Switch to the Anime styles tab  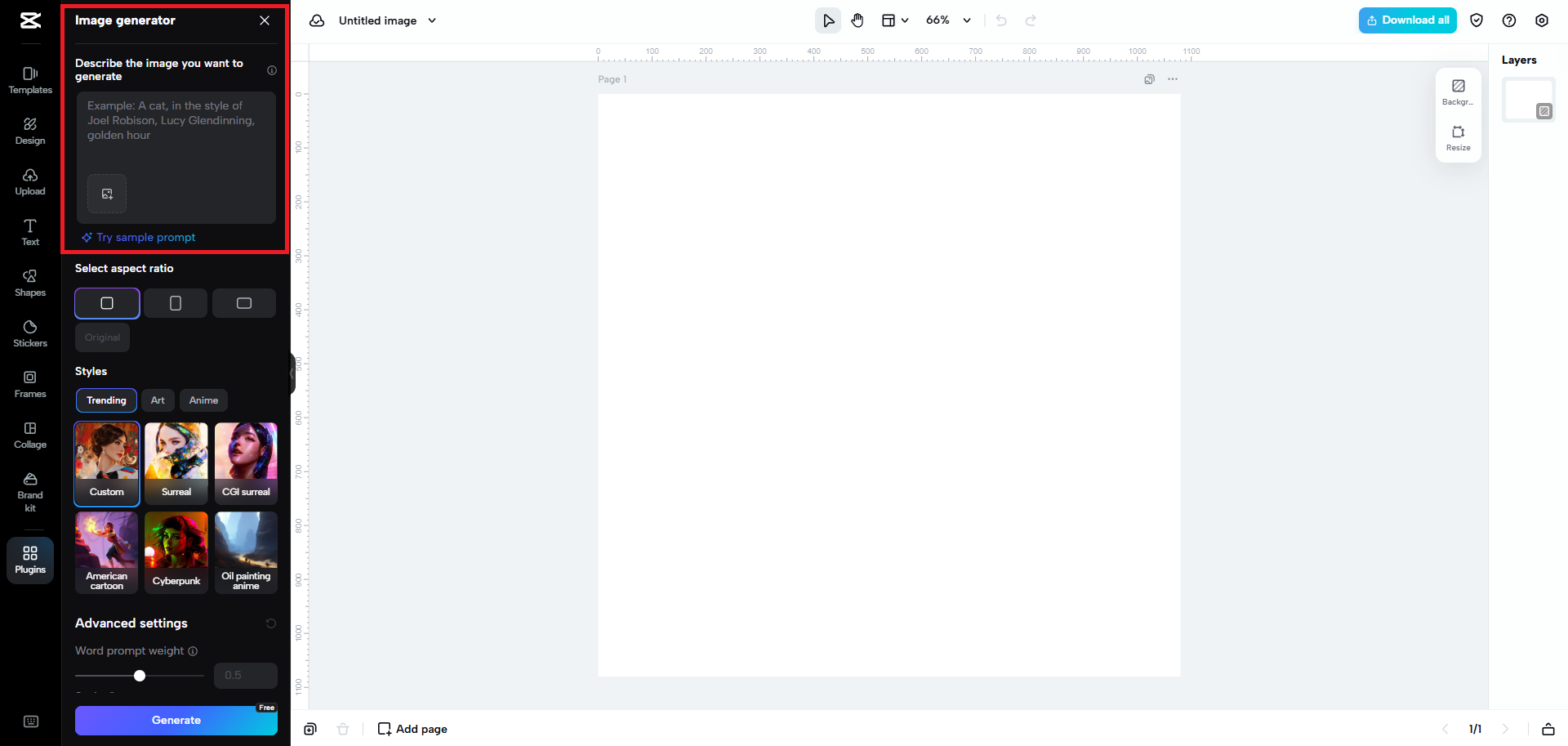pos(203,400)
